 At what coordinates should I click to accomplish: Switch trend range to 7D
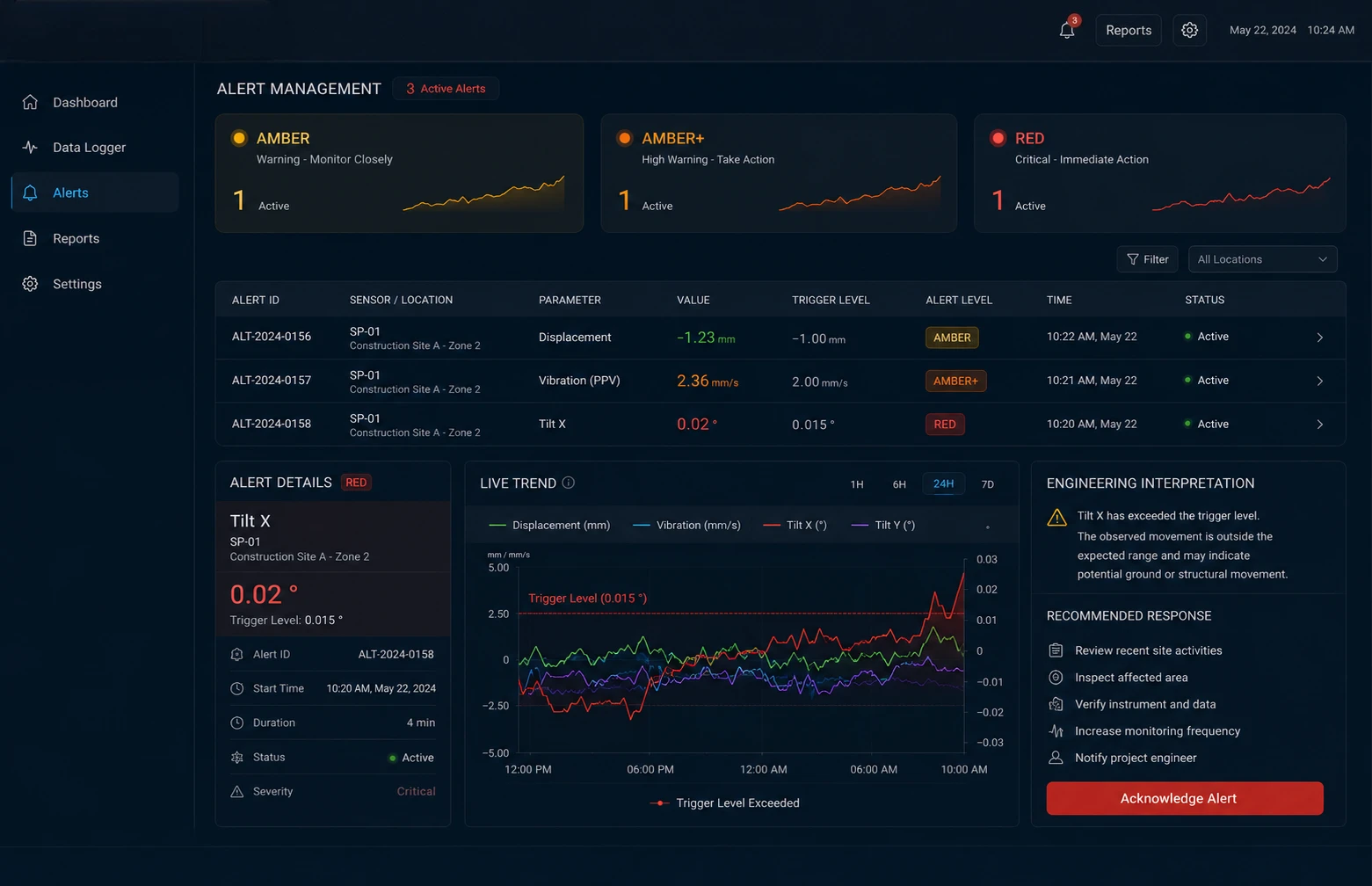click(x=987, y=484)
